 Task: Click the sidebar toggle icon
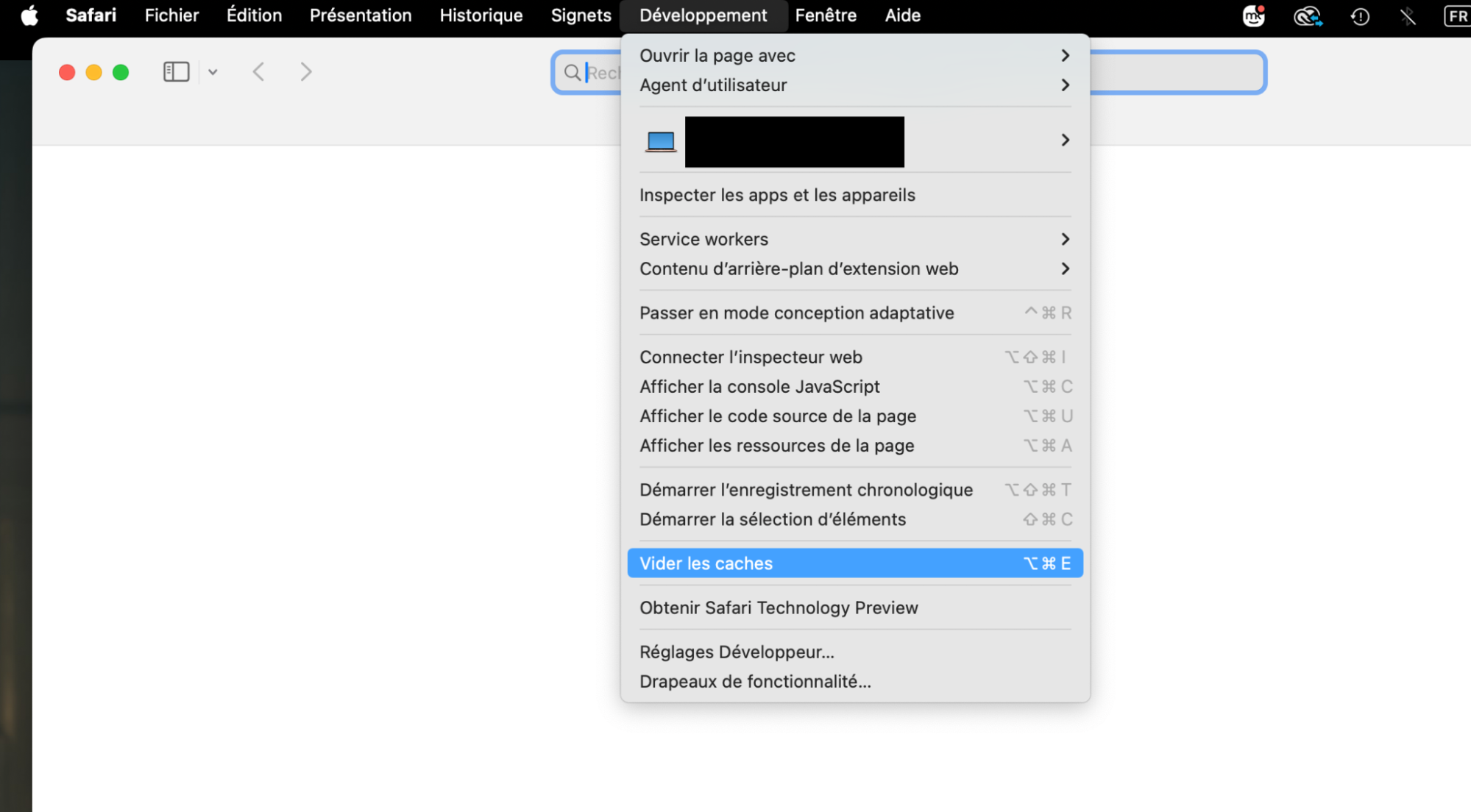tap(176, 72)
